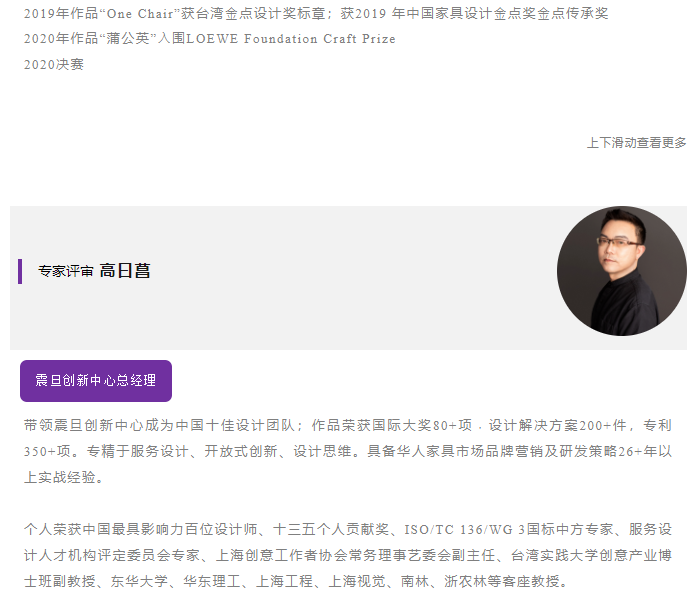Click the text 作品荣获国际大奖80+项
This screenshot has height=594, width=694.
[x=392, y=425]
